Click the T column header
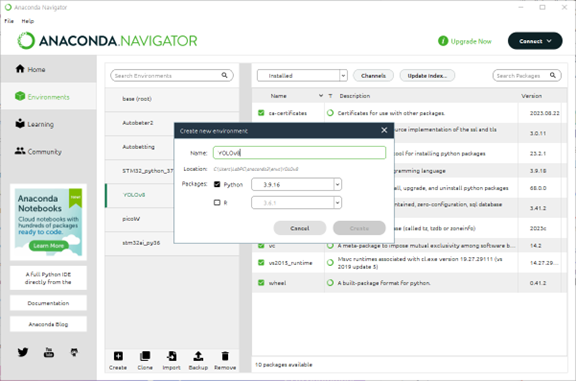Viewport: 576px width, 381px height. pyautogui.click(x=330, y=96)
